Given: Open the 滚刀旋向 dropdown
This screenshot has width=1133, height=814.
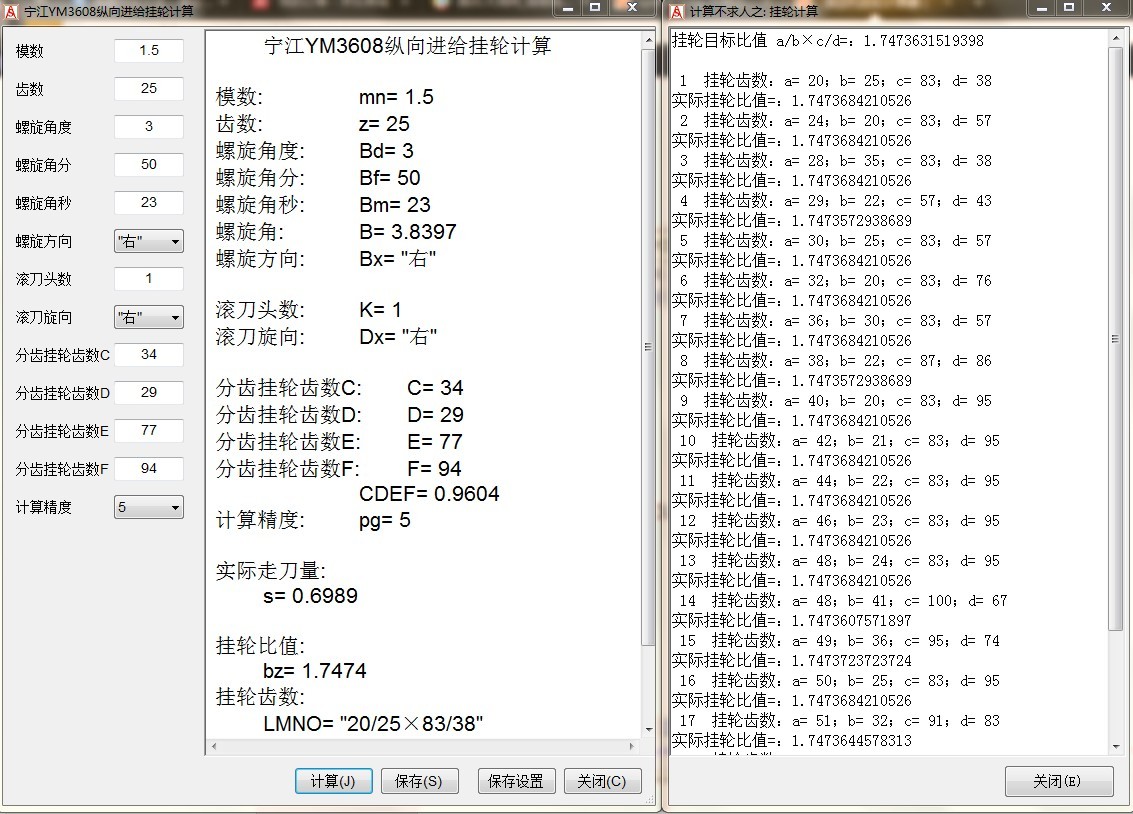Looking at the screenshot, I should (x=149, y=317).
